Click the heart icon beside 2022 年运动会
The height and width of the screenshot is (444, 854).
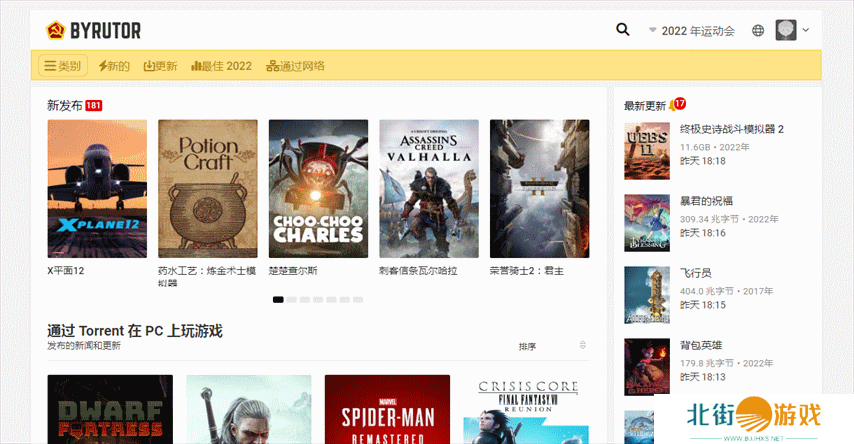click(653, 31)
